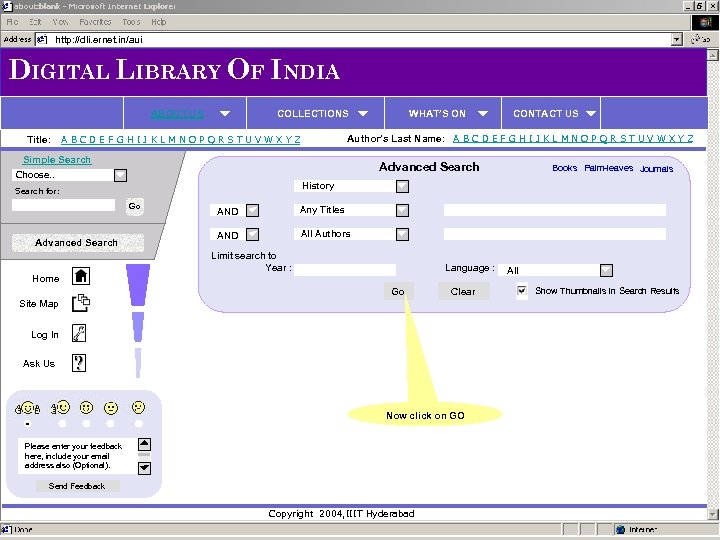Open the Simple Search Choose dropdown

[x=120, y=175]
